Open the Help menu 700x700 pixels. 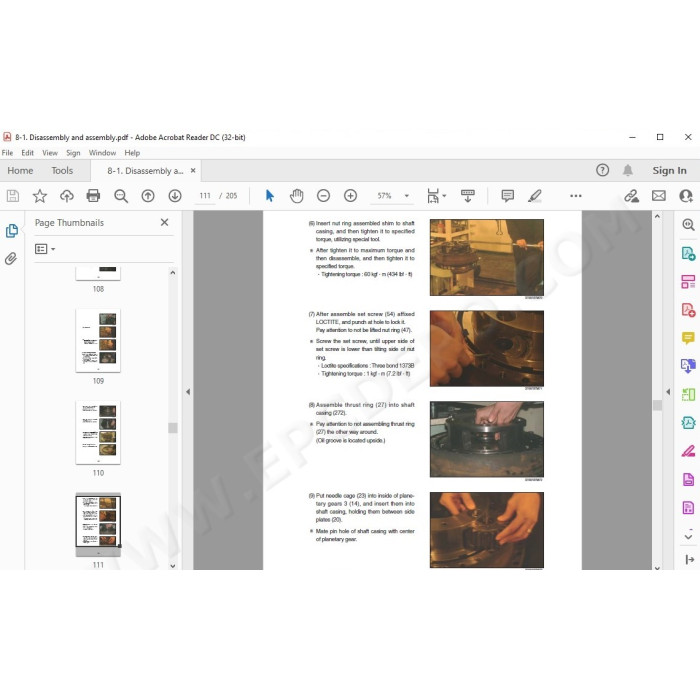click(x=132, y=153)
